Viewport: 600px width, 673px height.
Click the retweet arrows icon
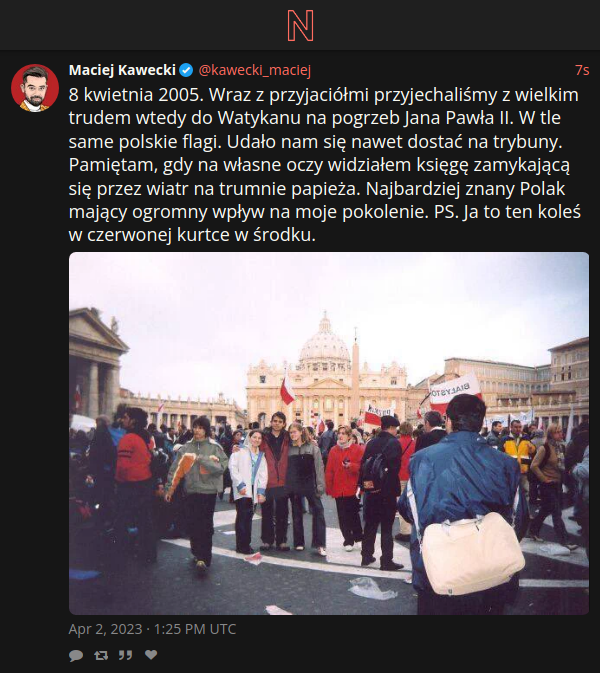[101, 655]
